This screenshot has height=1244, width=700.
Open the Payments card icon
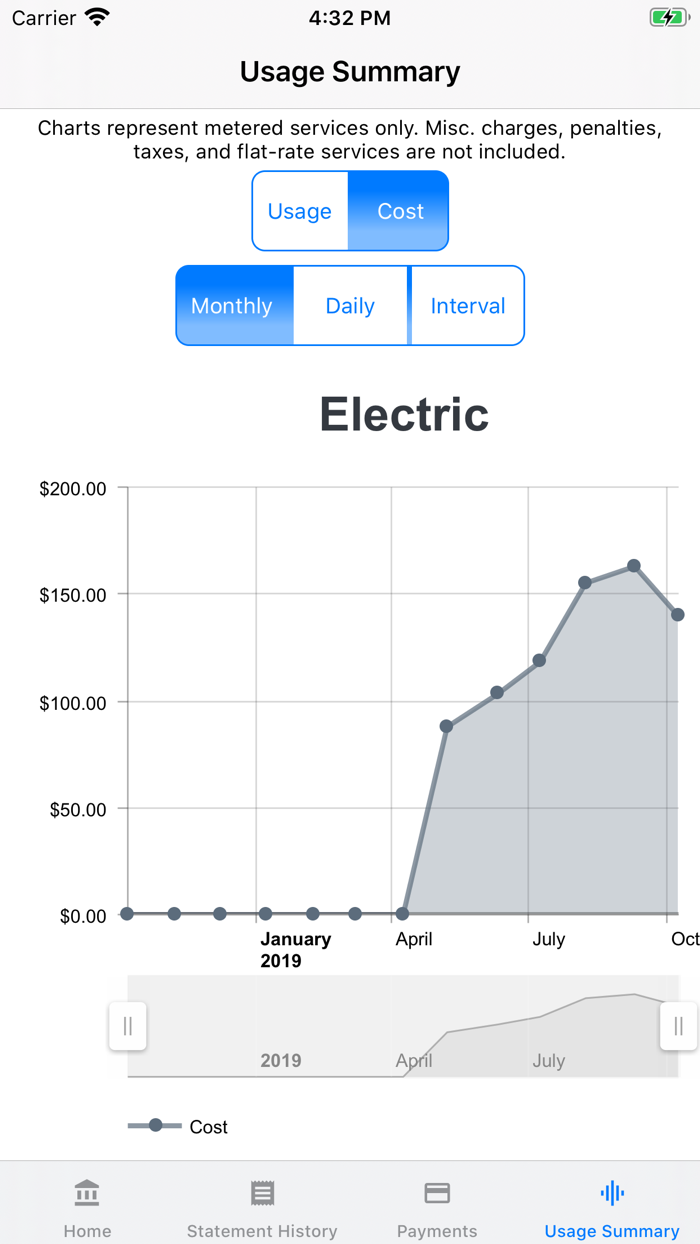[437, 1192]
